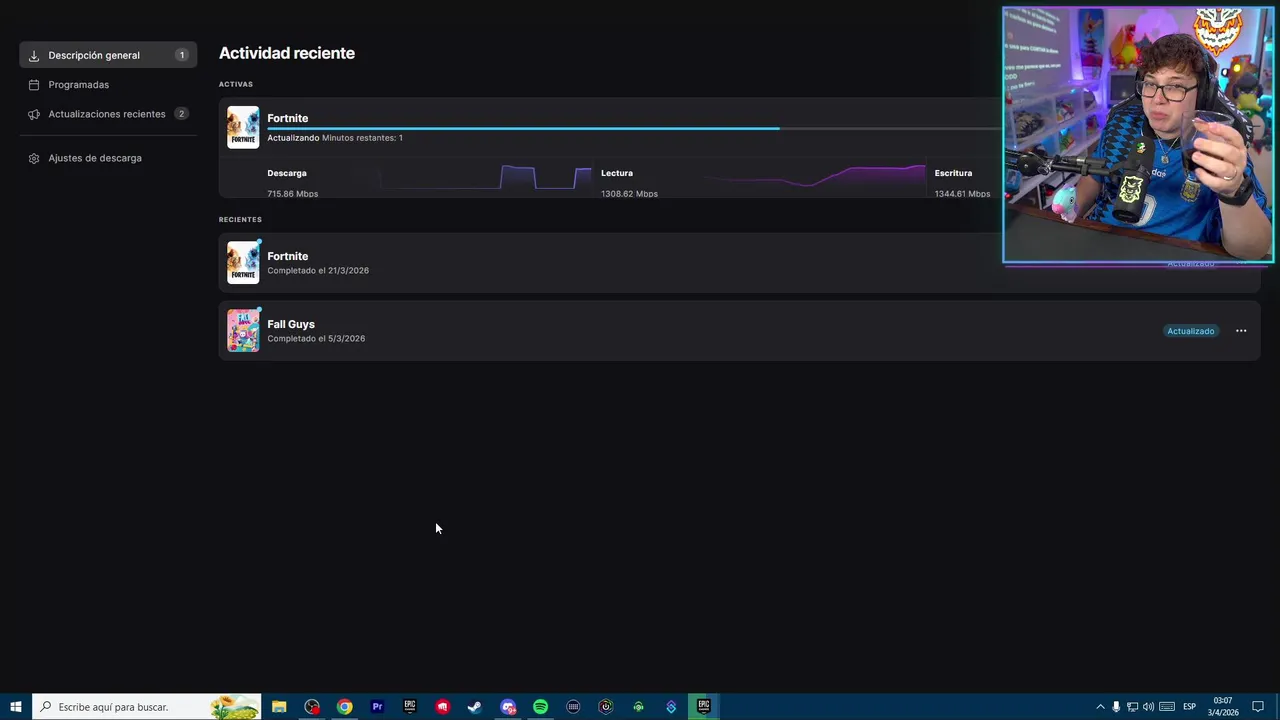1280x720 pixels.
Task: Open the OBS-style round icon after File Explorer
Action: coord(312,707)
